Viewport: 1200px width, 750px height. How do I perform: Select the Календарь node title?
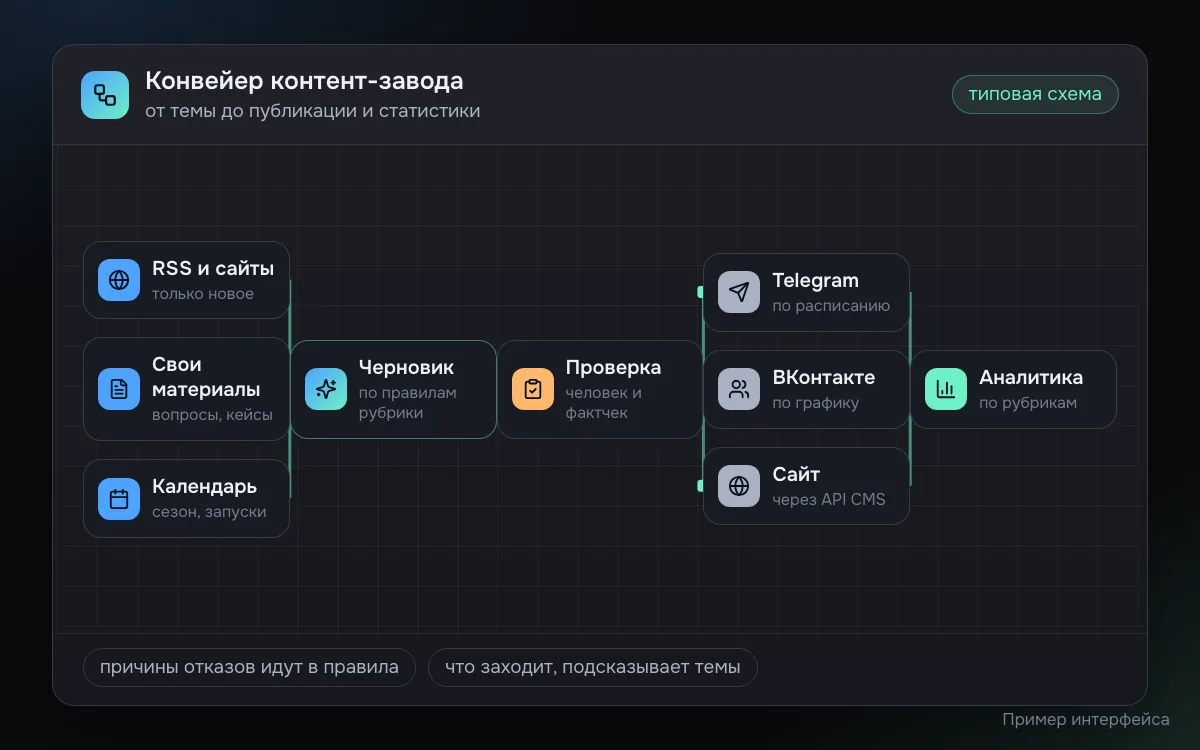point(205,487)
